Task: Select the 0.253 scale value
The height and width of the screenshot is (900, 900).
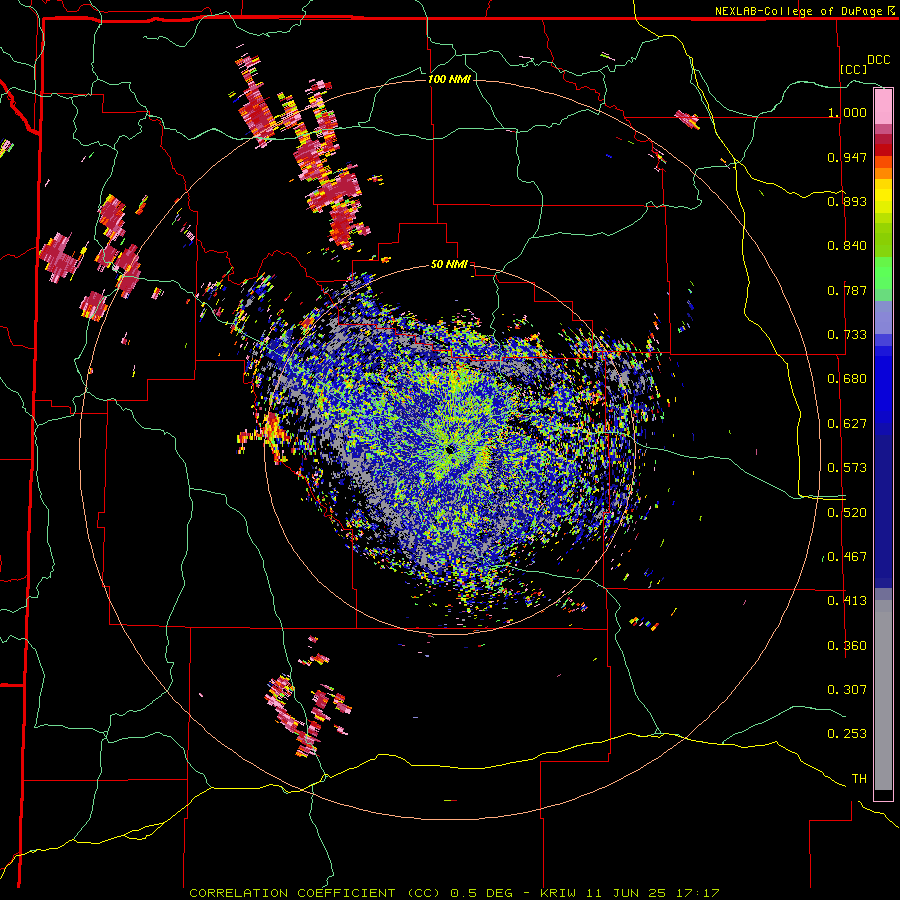Action: point(847,734)
